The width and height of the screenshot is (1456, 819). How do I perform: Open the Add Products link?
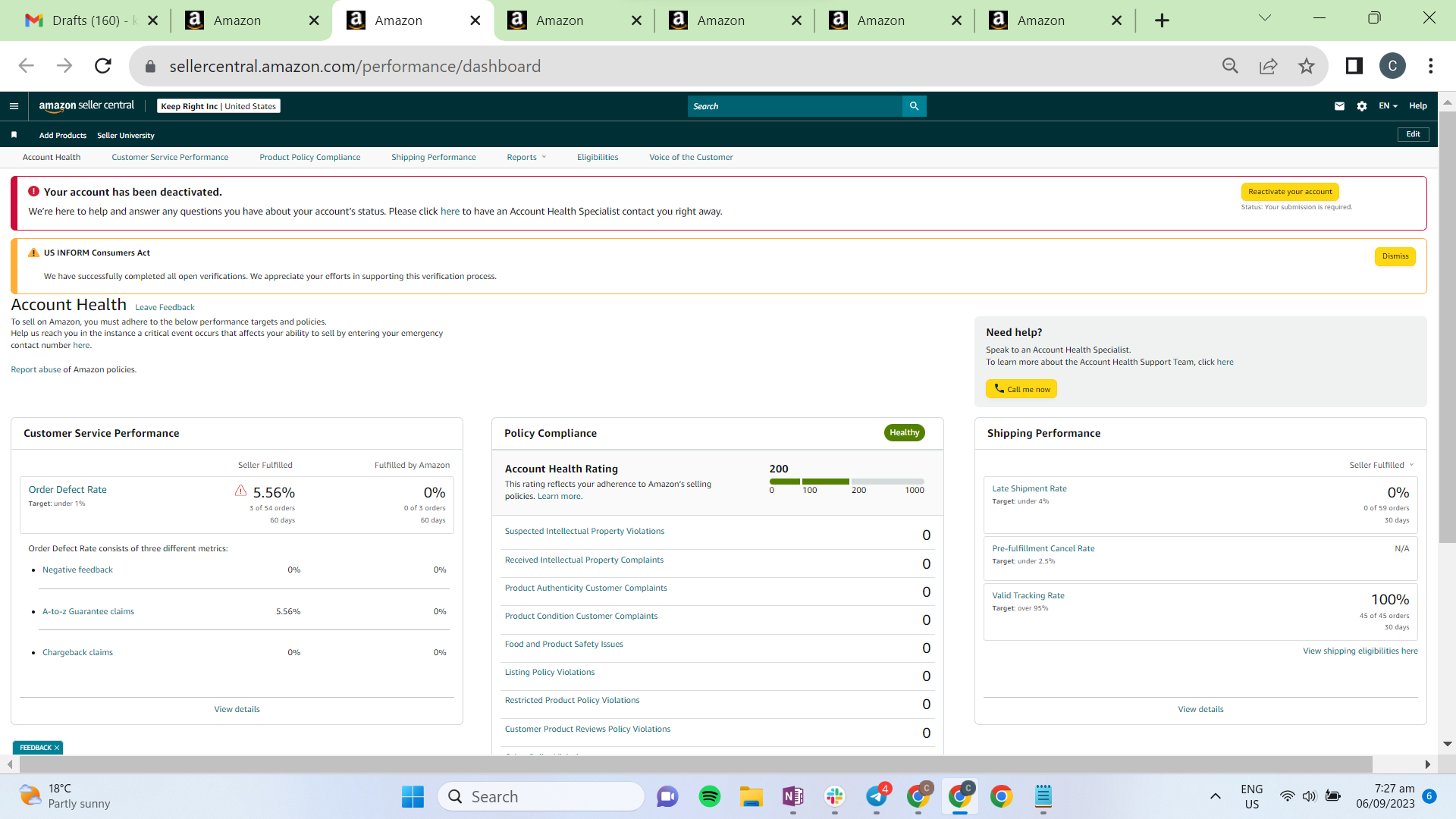63,136
